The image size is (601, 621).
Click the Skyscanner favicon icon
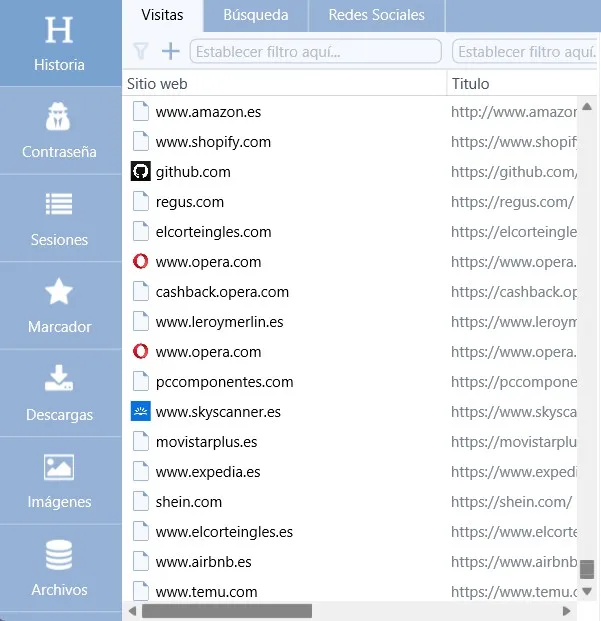[141, 411]
